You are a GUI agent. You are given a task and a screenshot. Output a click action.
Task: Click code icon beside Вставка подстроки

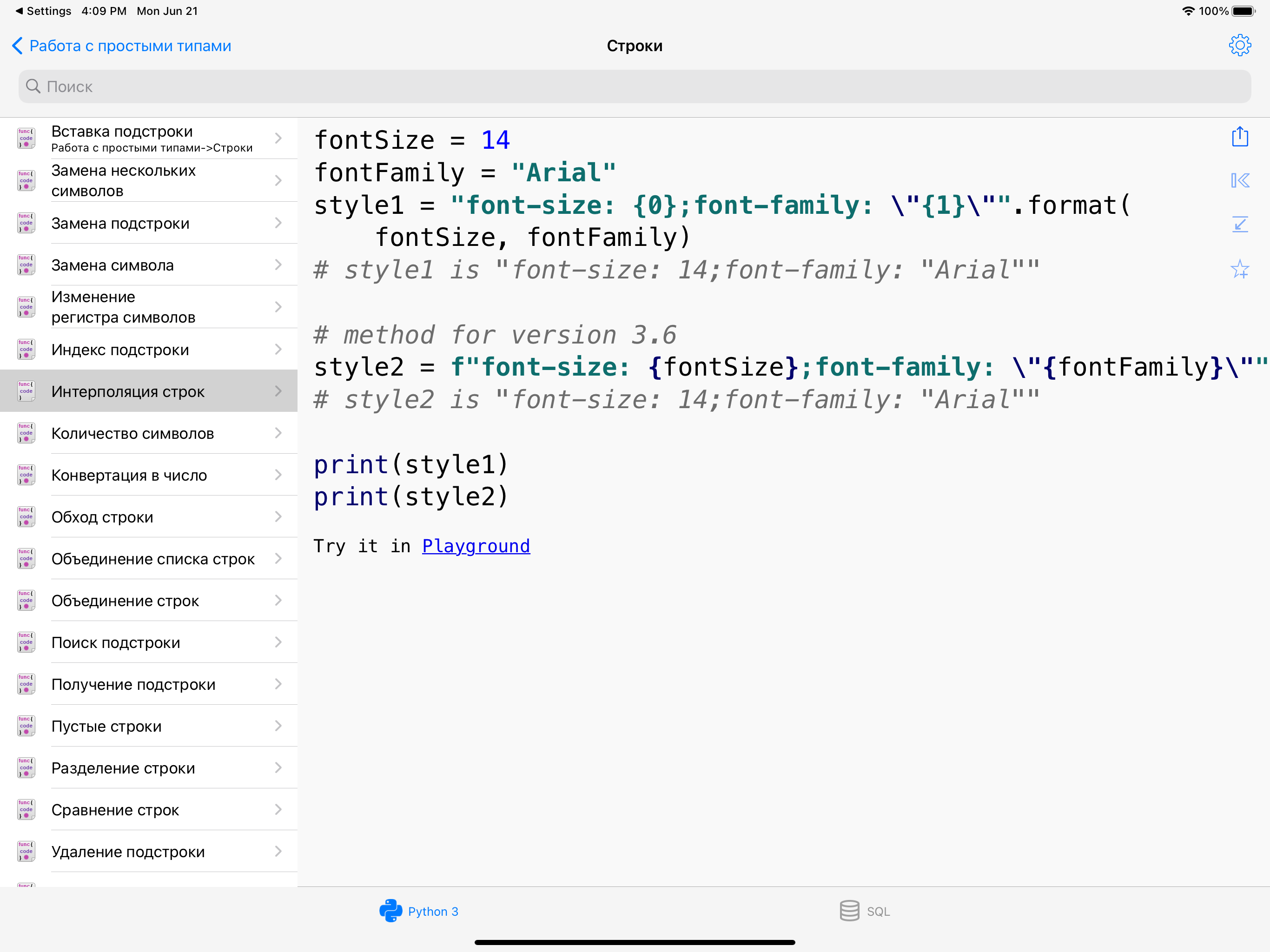pyautogui.click(x=26, y=139)
